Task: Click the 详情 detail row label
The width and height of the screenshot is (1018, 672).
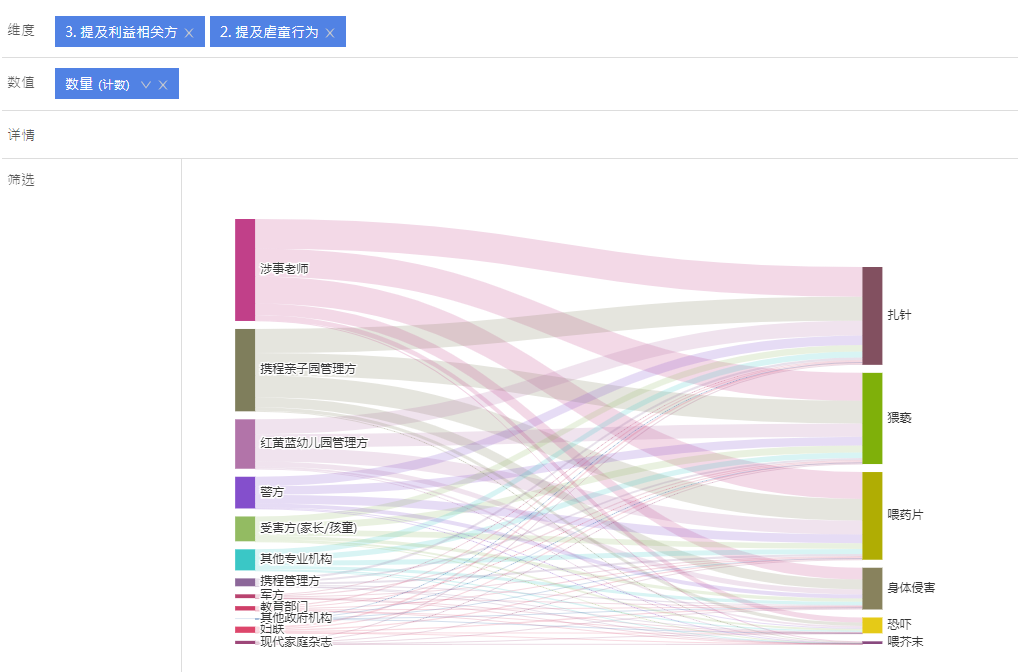Action: pos(21,135)
